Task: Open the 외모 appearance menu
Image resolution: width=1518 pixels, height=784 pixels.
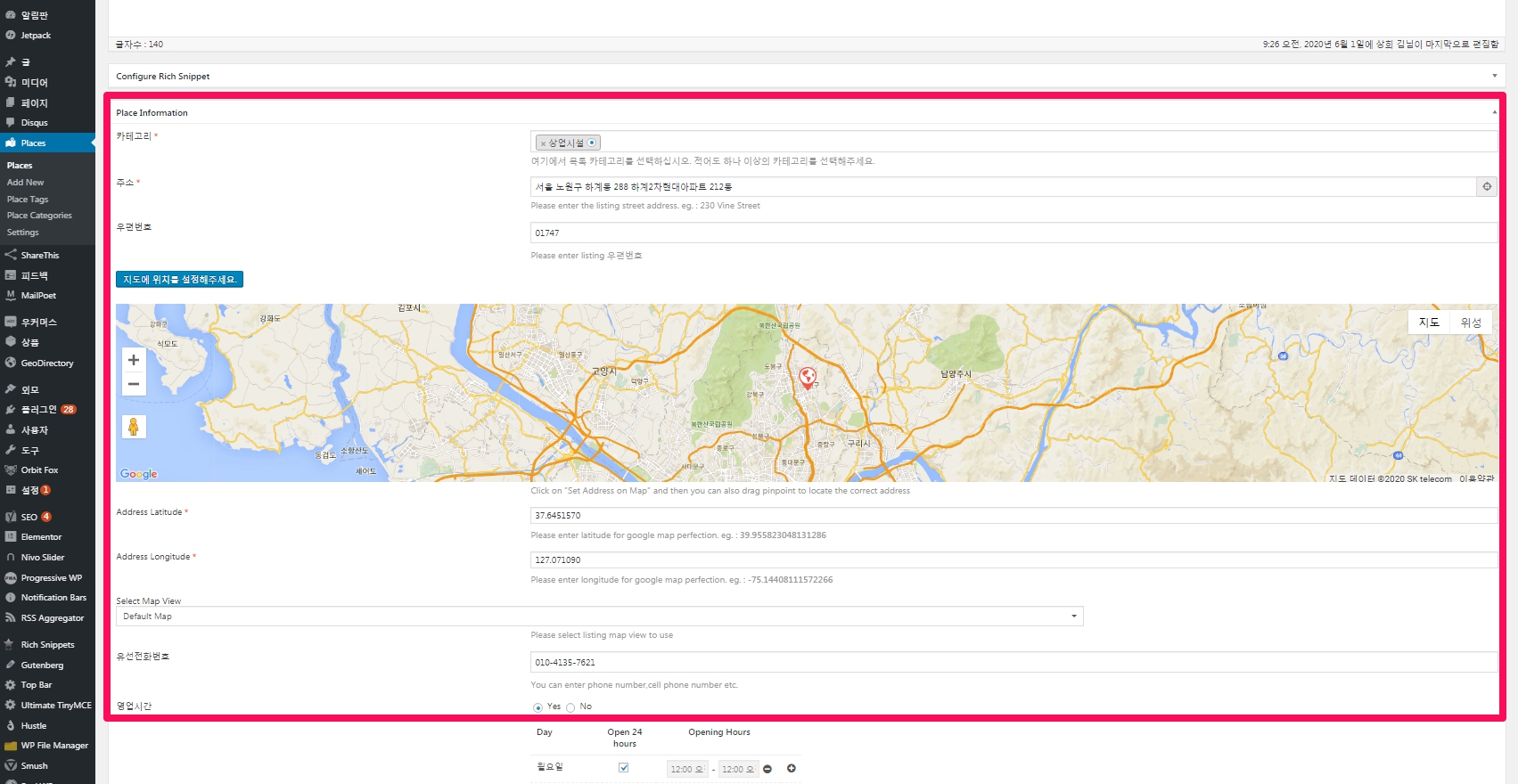Action: click(x=30, y=389)
